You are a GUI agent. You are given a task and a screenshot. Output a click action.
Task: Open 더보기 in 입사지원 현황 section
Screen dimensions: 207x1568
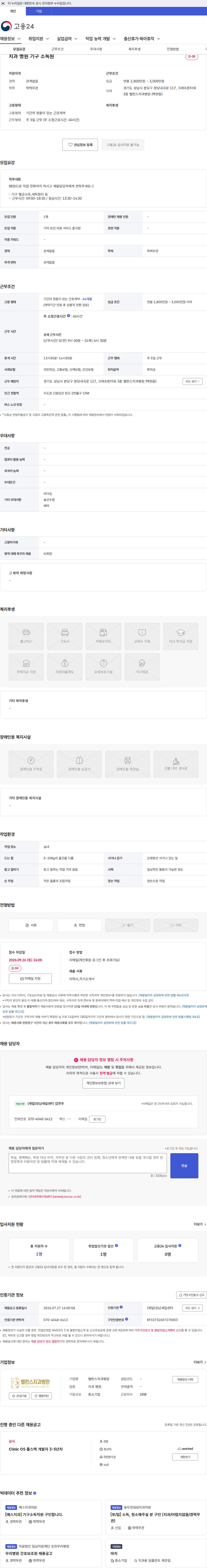click(x=200, y=1224)
